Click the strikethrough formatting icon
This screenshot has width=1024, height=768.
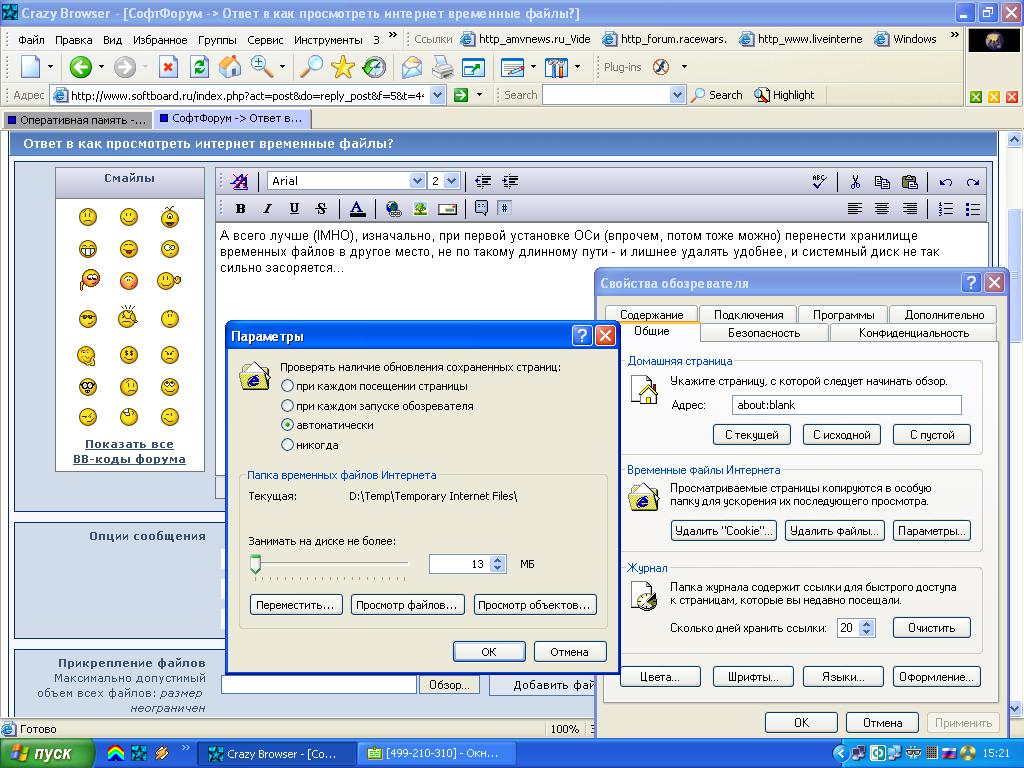[x=321, y=209]
